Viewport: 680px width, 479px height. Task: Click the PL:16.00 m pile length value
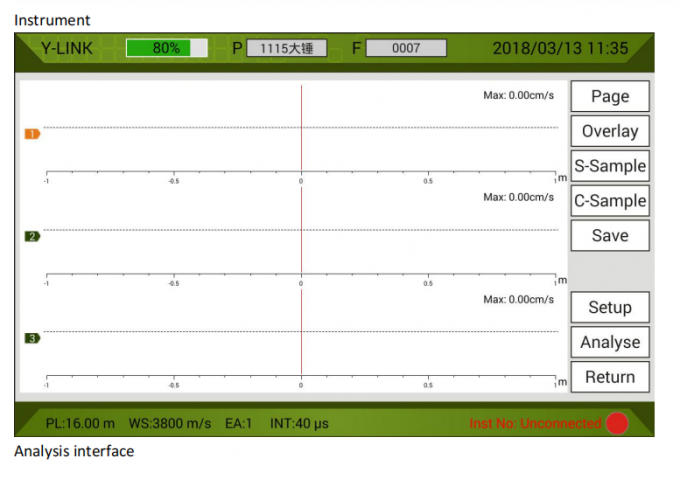click(x=80, y=423)
